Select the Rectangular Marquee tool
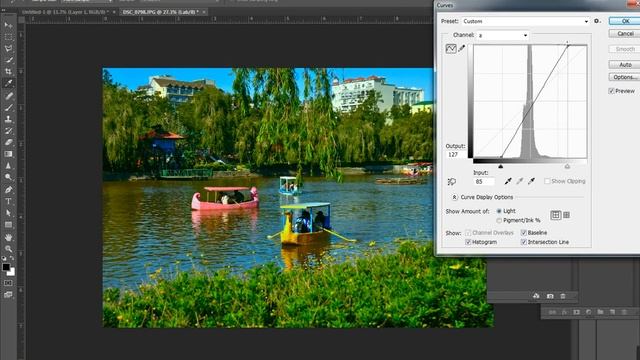Image resolution: width=640 pixels, height=360 pixels. coord(8,37)
